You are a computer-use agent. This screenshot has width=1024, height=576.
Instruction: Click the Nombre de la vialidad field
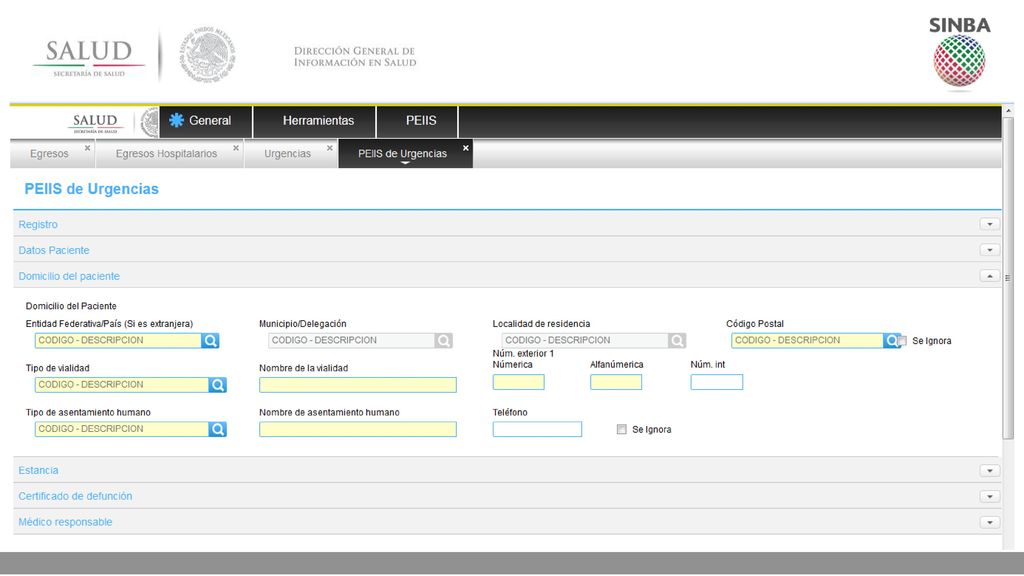[x=358, y=385]
